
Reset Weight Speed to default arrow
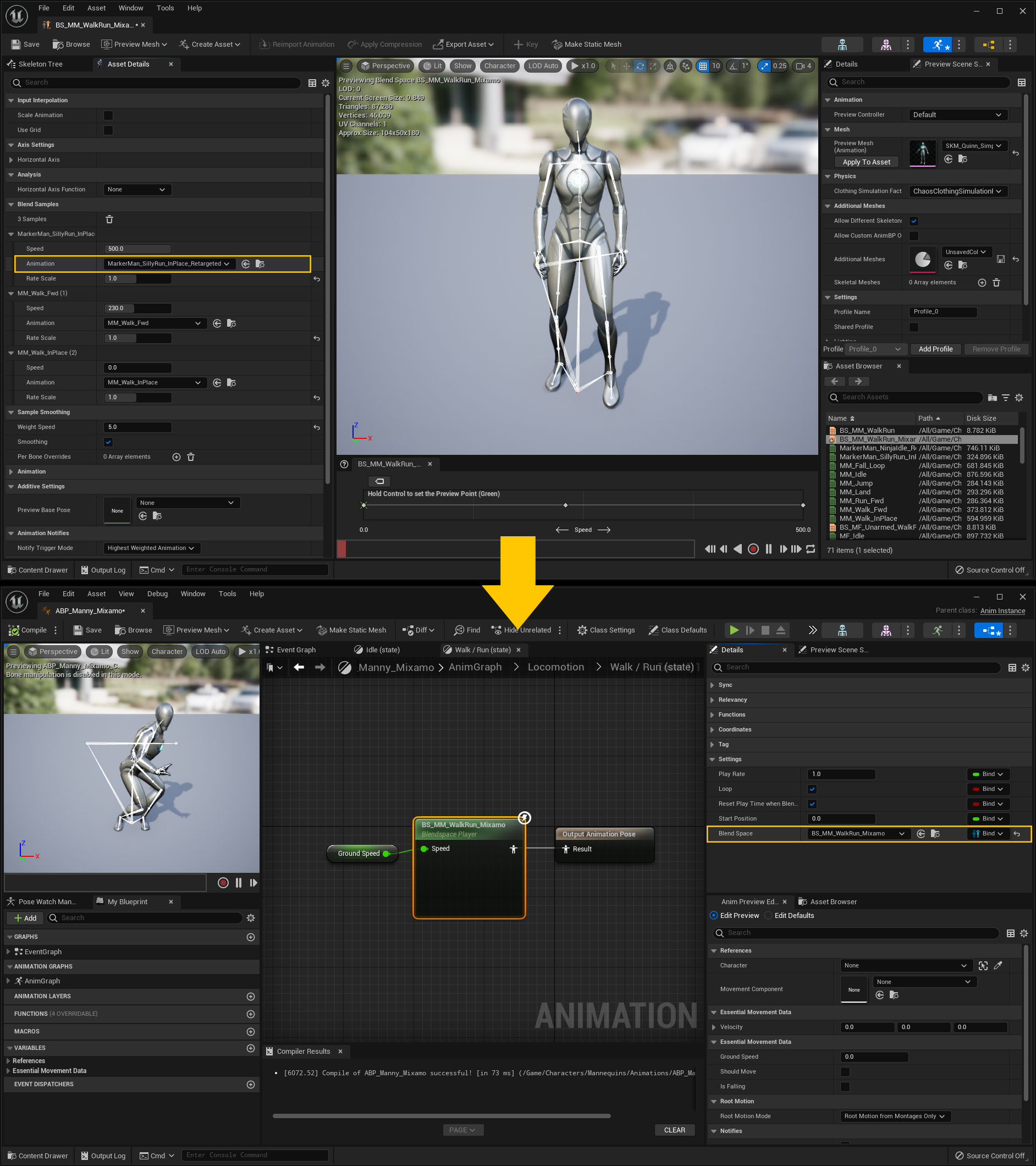pyautogui.click(x=317, y=427)
